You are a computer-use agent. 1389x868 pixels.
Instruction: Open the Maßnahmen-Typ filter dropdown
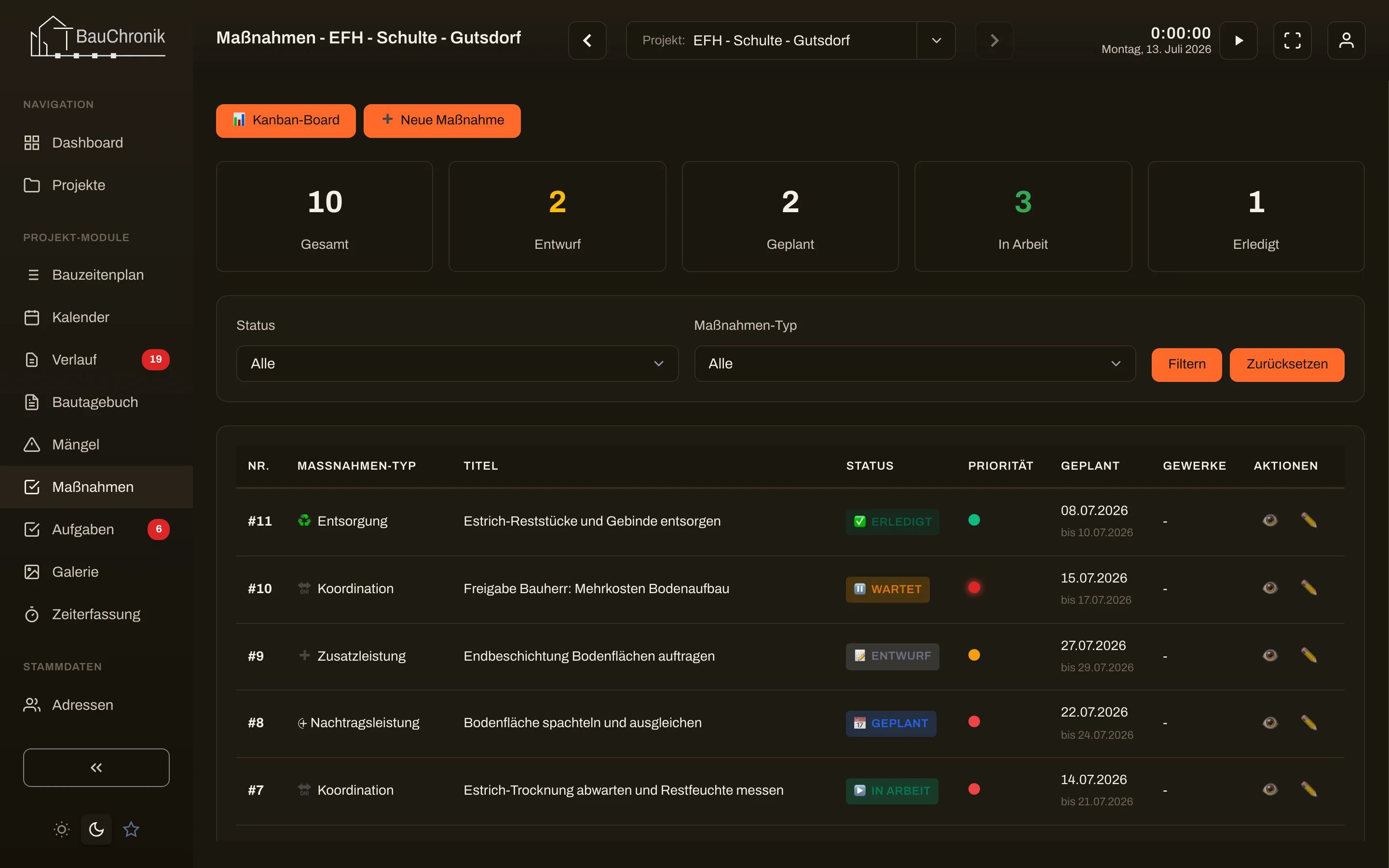point(915,364)
